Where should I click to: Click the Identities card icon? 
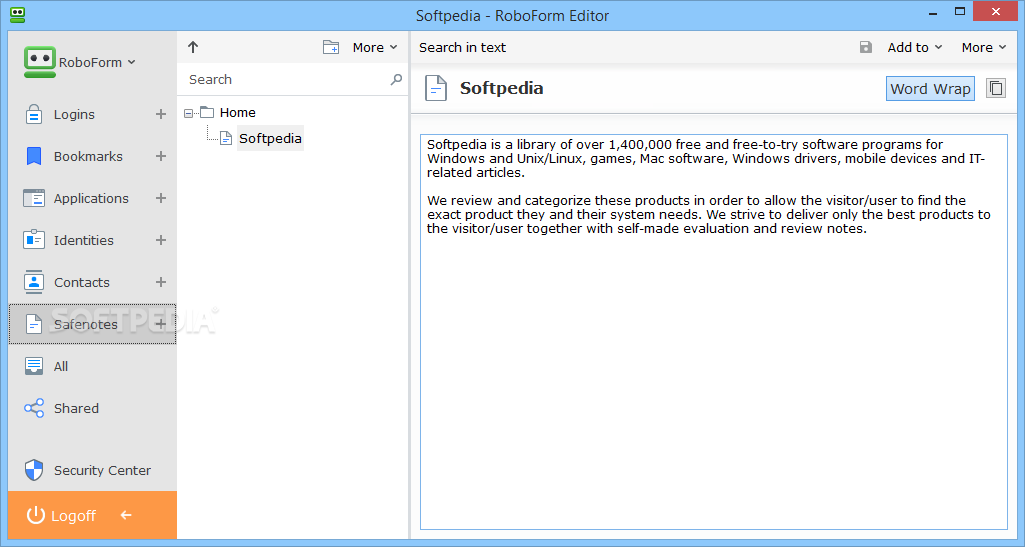coord(33,240)
